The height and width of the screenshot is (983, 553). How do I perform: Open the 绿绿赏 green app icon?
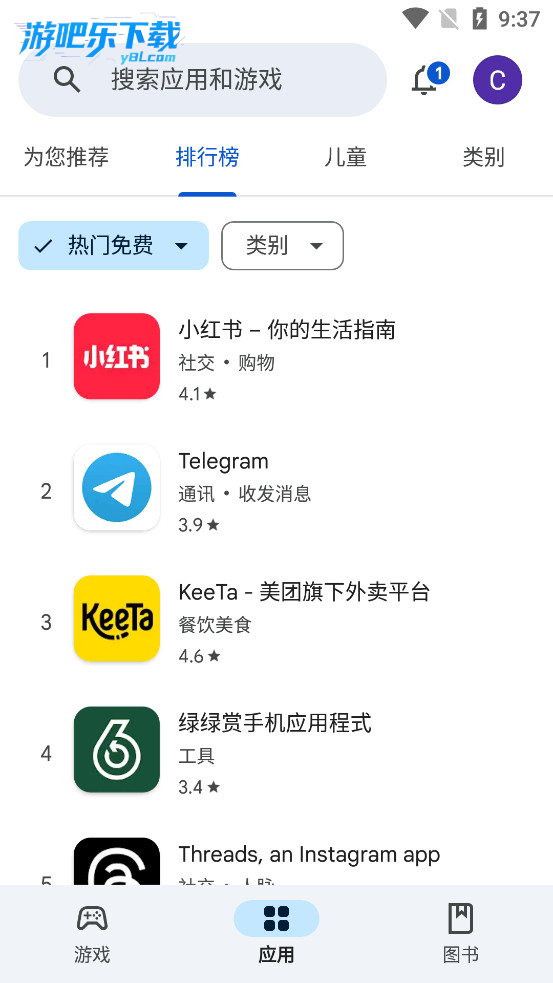click(x=117, y=749)
